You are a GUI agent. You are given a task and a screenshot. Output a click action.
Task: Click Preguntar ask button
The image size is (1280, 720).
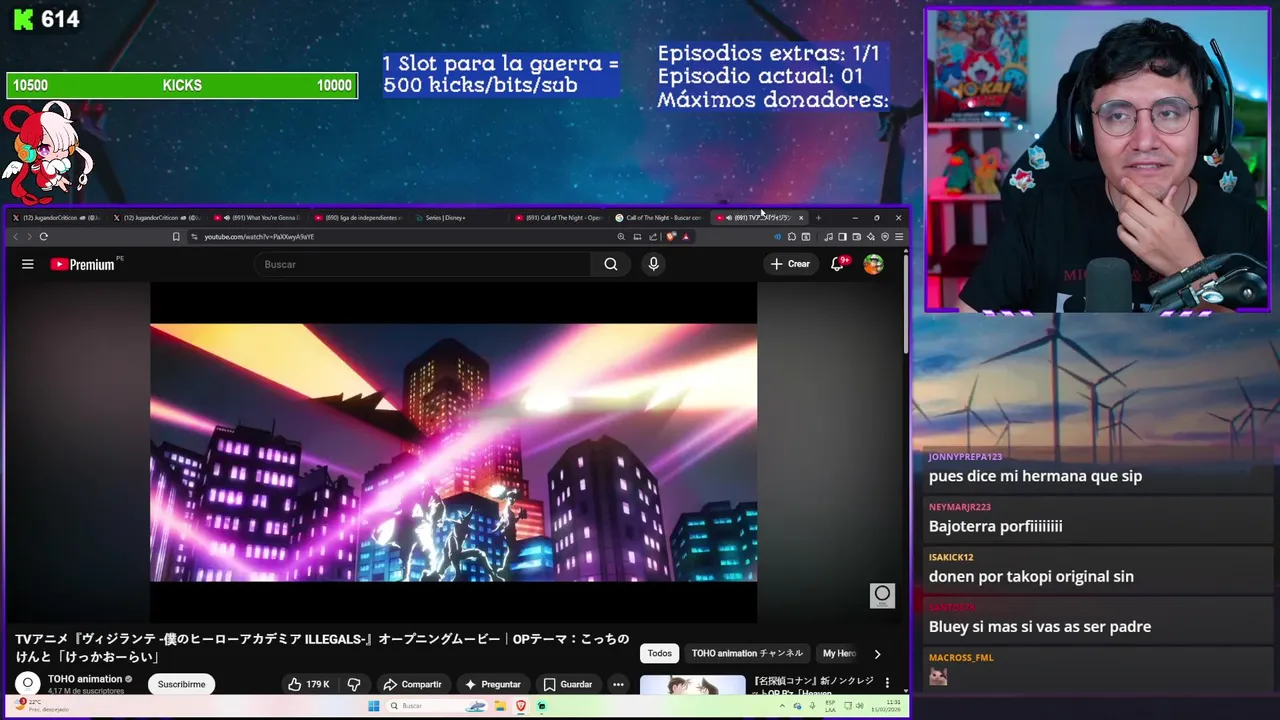492,684
